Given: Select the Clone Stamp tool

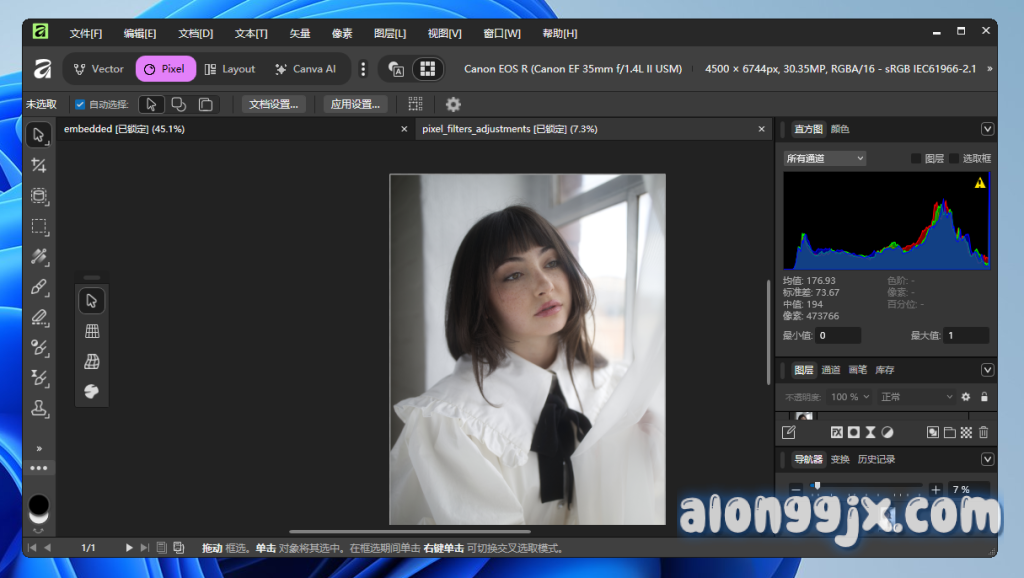Looking at the screenshot, I should tap(39, 408).
